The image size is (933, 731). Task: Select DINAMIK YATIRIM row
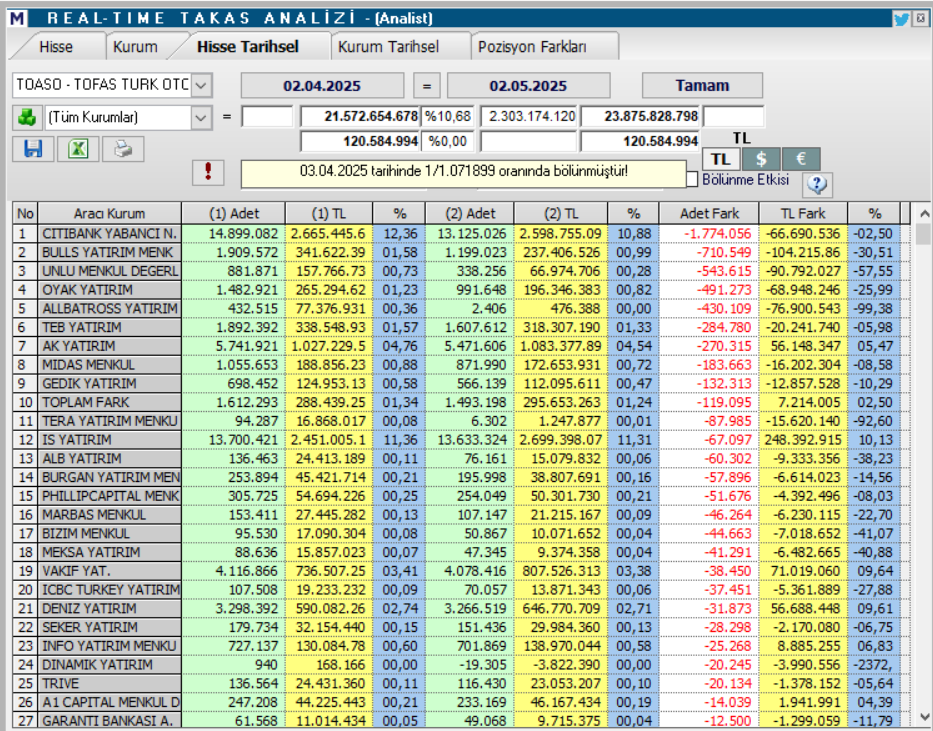(x=462, y=664)
